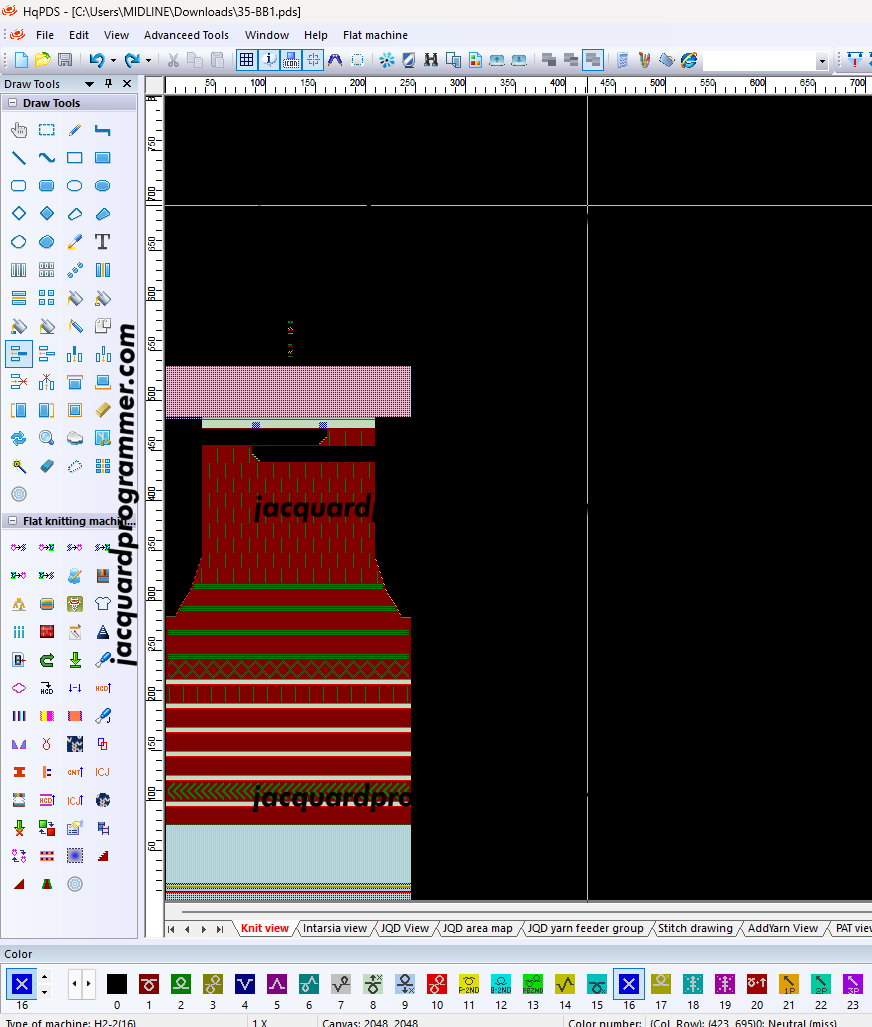Click the binoculars find icon
The height and width of the screenshot is (1027, 872).
(431, 60)
